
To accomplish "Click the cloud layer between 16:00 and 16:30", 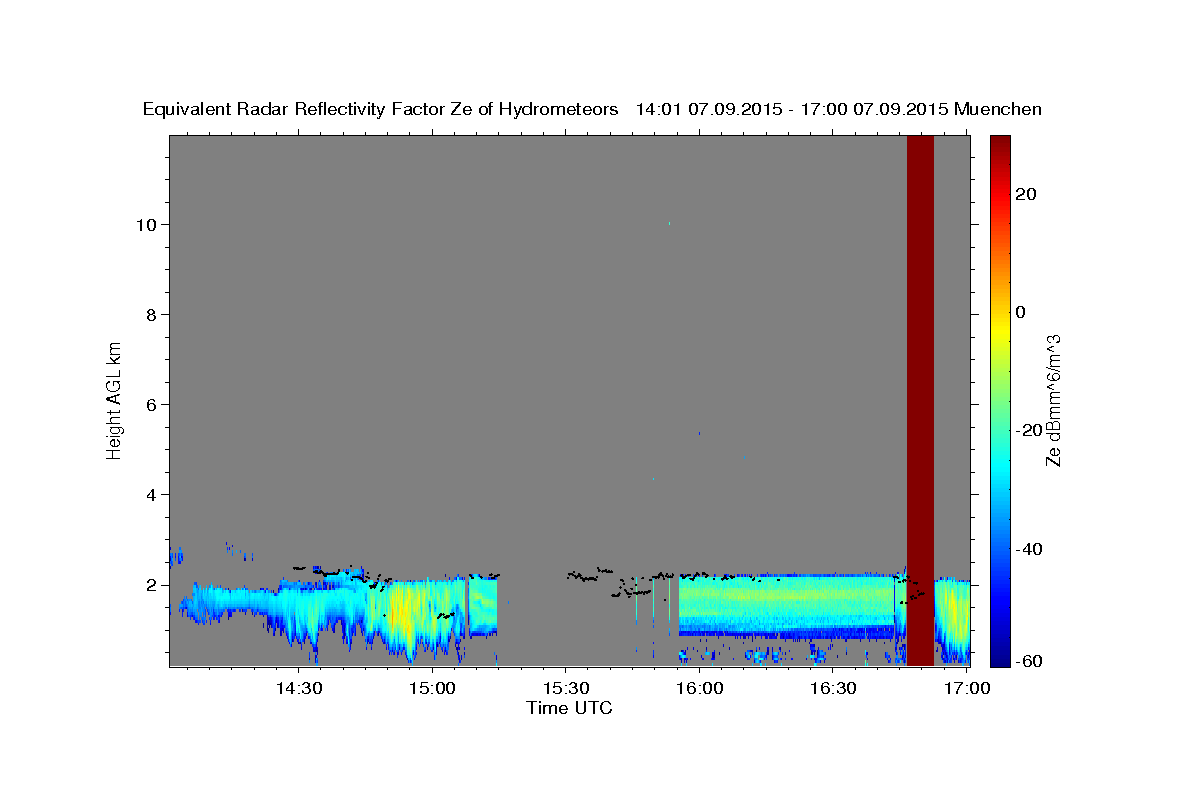I will click(787, 605).
